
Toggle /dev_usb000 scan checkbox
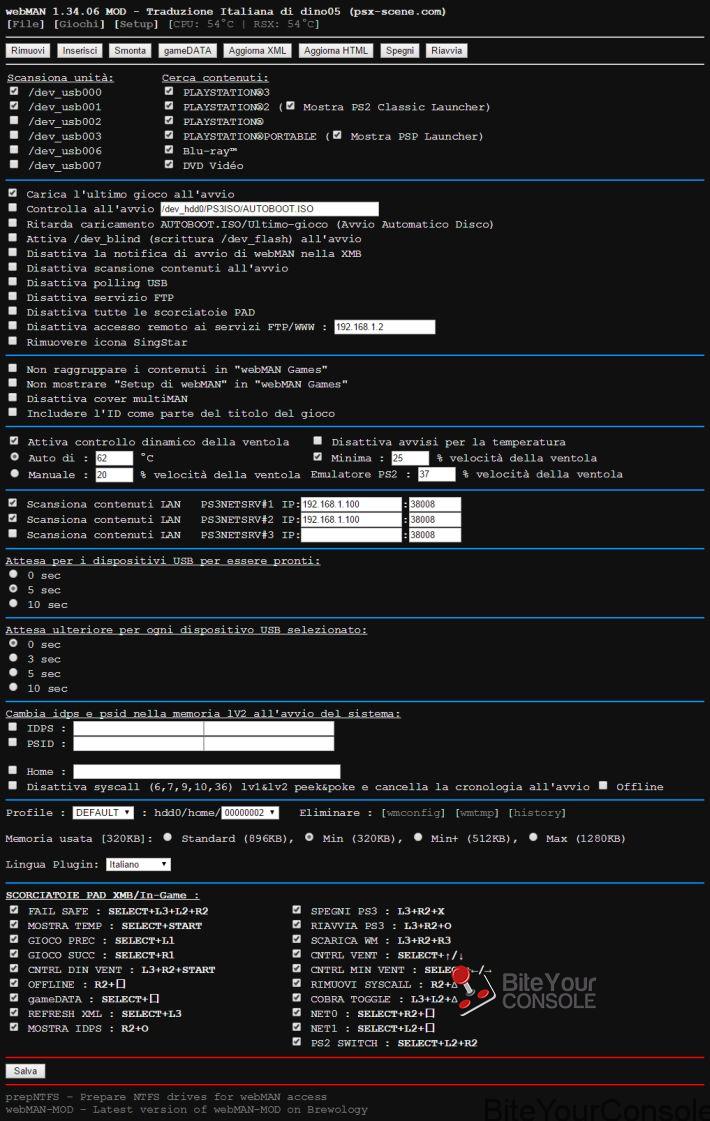click(x=14, y=91)
